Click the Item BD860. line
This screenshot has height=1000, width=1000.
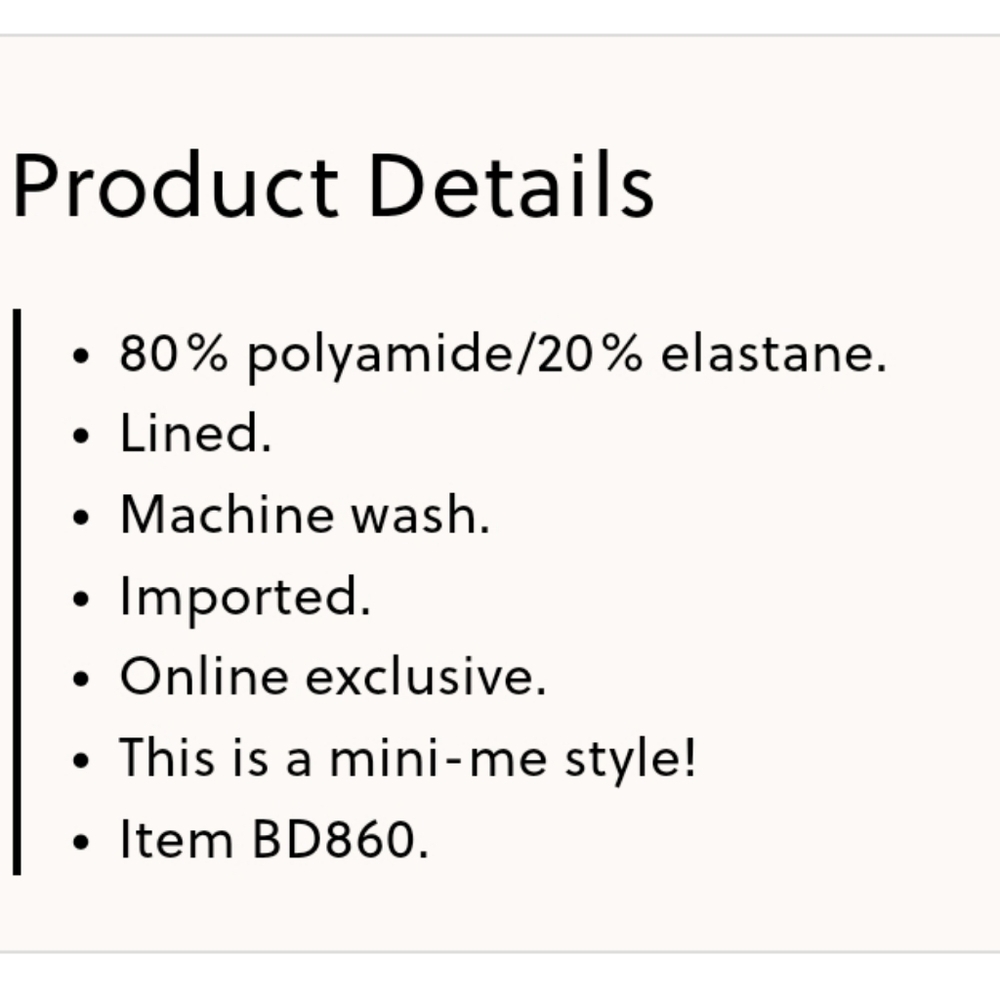coord(274,839)
